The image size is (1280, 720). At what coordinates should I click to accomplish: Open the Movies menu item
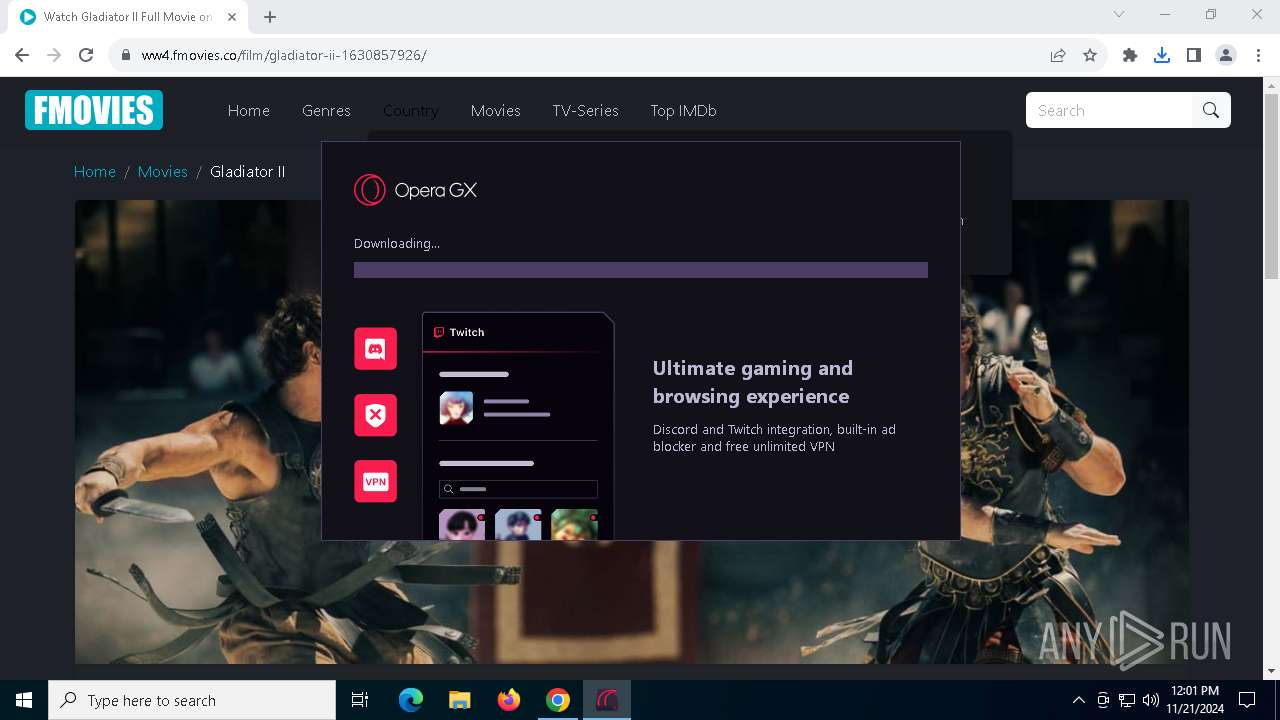pyautogui.click(x=496, y=111)
